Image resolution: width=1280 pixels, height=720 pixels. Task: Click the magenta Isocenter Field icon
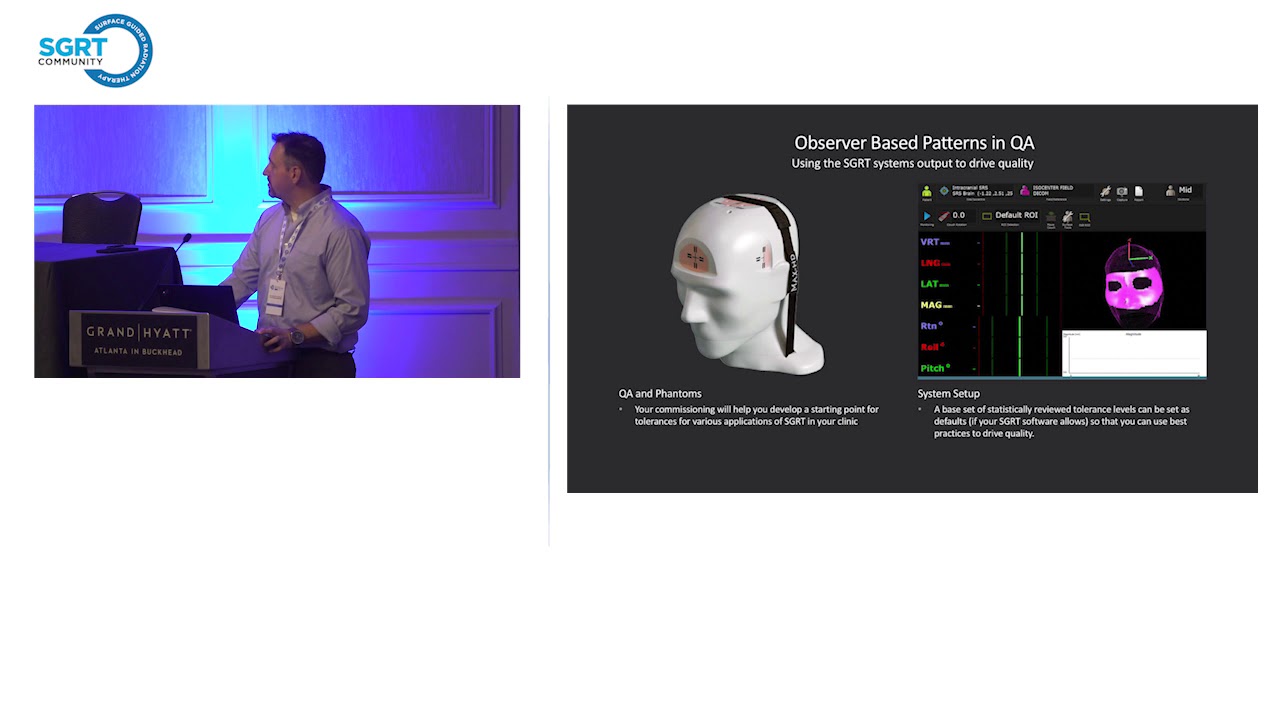pyautogui.click(x=1025, y=191)
